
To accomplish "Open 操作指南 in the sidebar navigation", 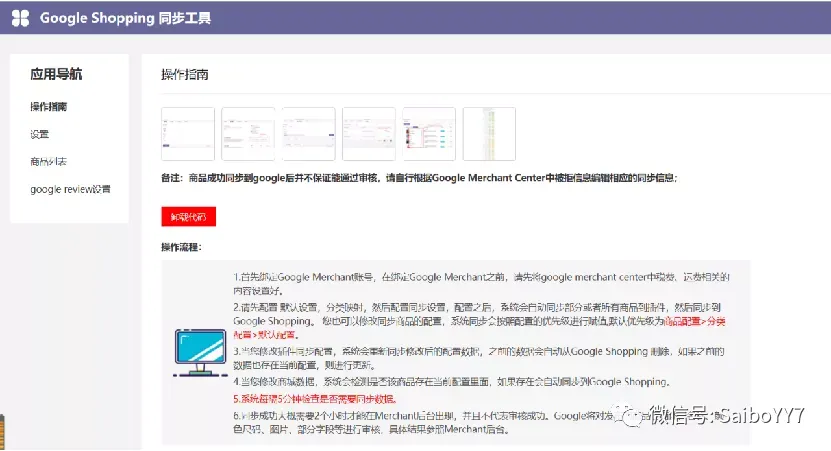I will [49, 107].
